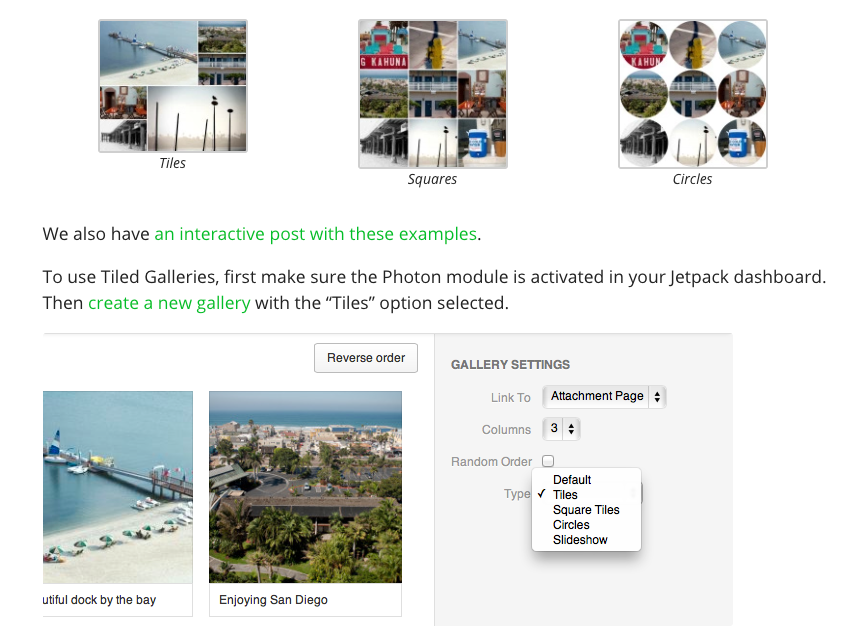Select Circles gallery type option
865x641 pixels.
[571, 525]
